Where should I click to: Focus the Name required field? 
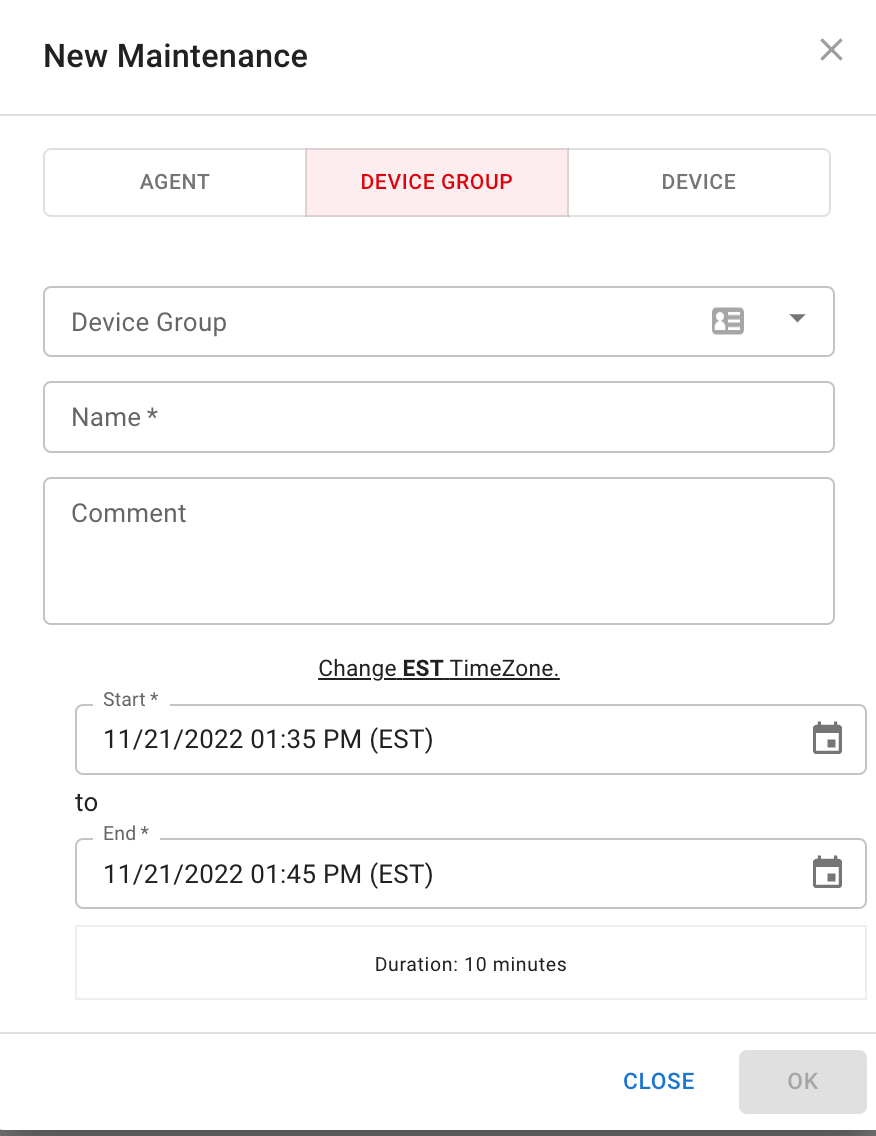coord(438,417)
